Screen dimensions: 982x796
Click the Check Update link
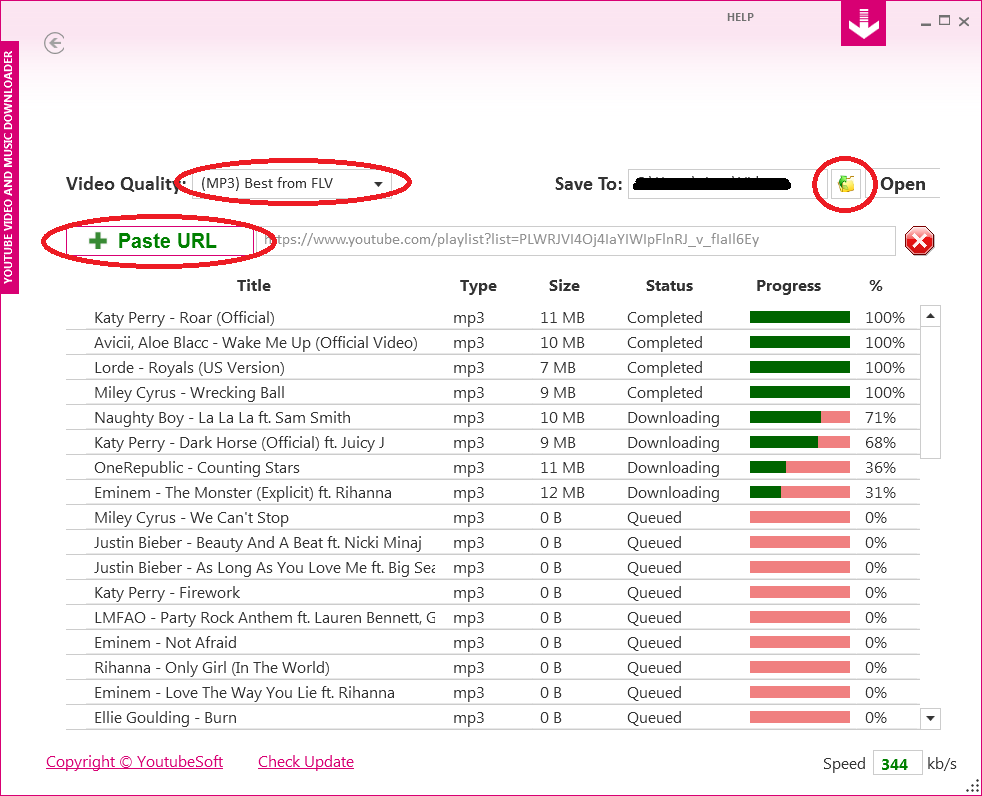pyautogui.click(x=306, y=762)
